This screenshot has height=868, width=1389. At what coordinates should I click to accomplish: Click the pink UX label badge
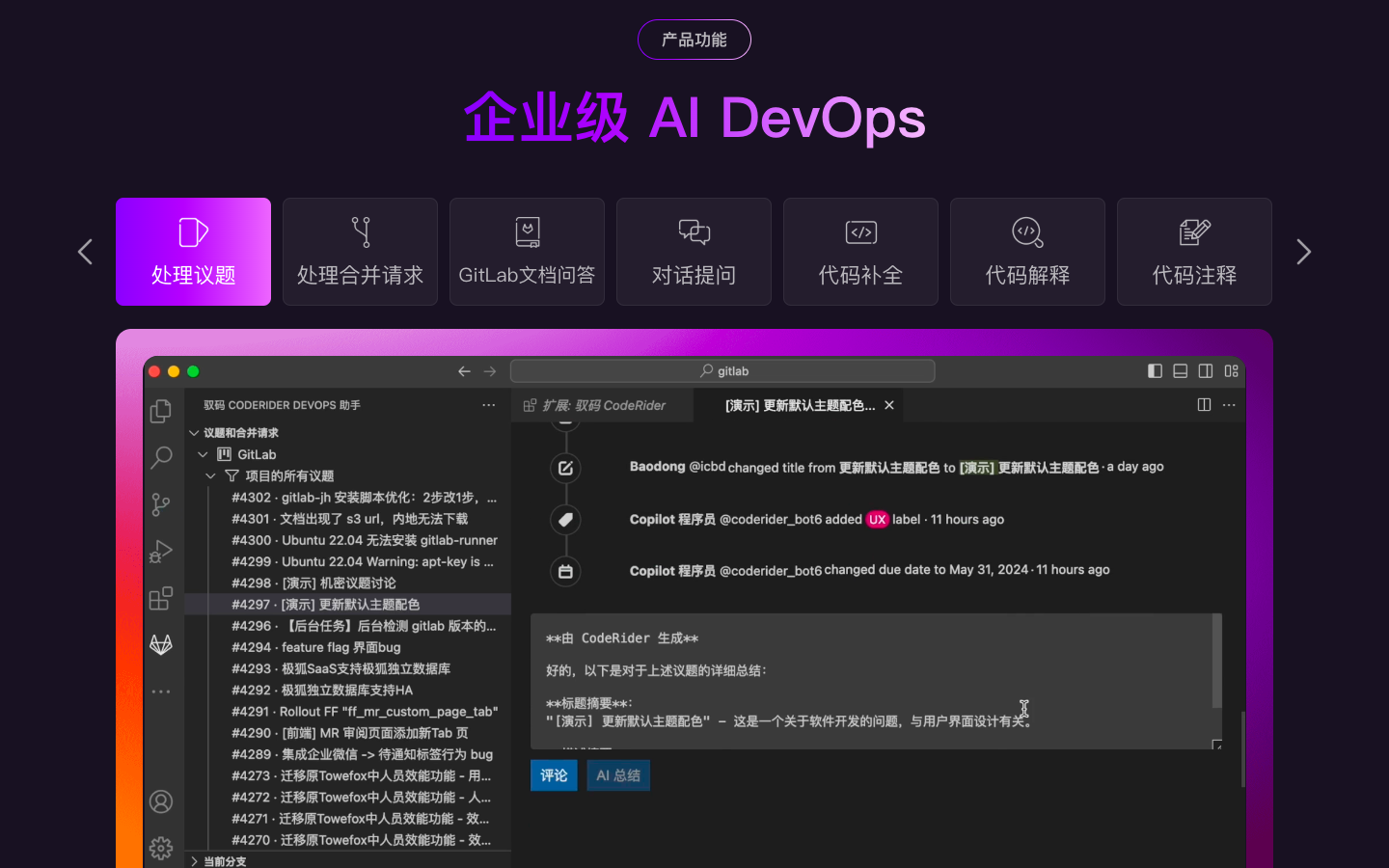[877, 519]
